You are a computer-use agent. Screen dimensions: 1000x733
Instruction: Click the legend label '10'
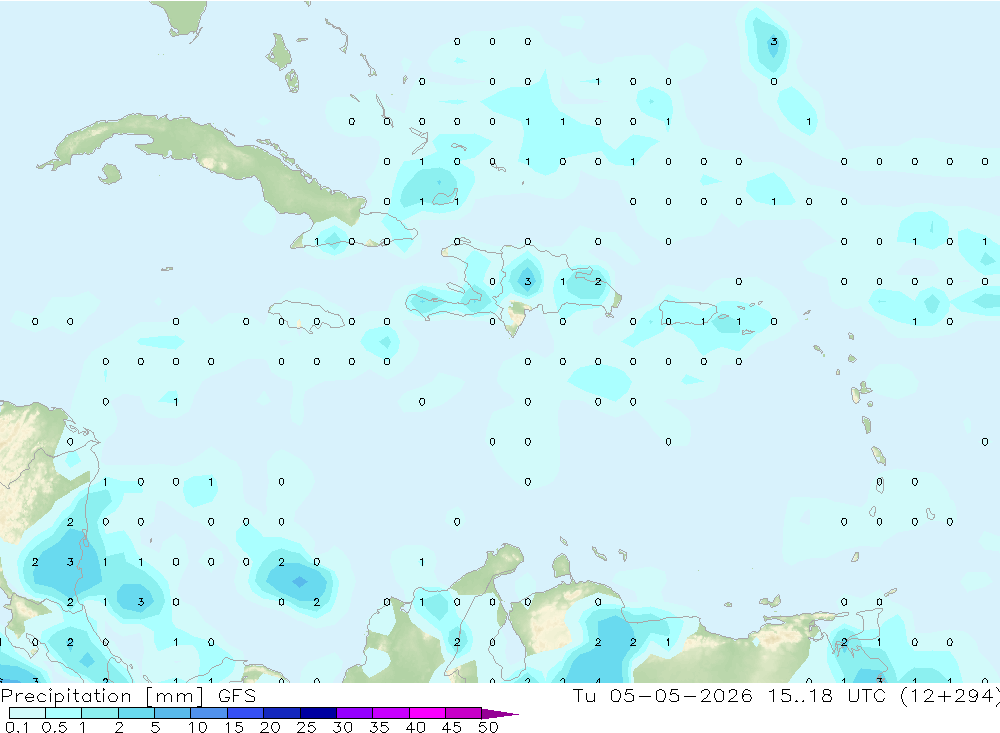(197, 727)
